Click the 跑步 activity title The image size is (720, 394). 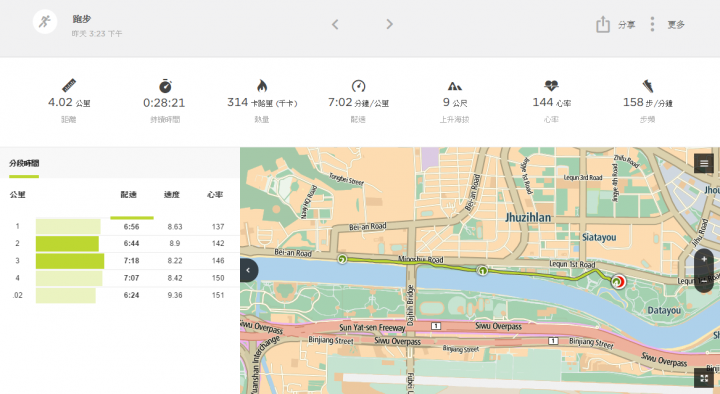tap(82, 19)
